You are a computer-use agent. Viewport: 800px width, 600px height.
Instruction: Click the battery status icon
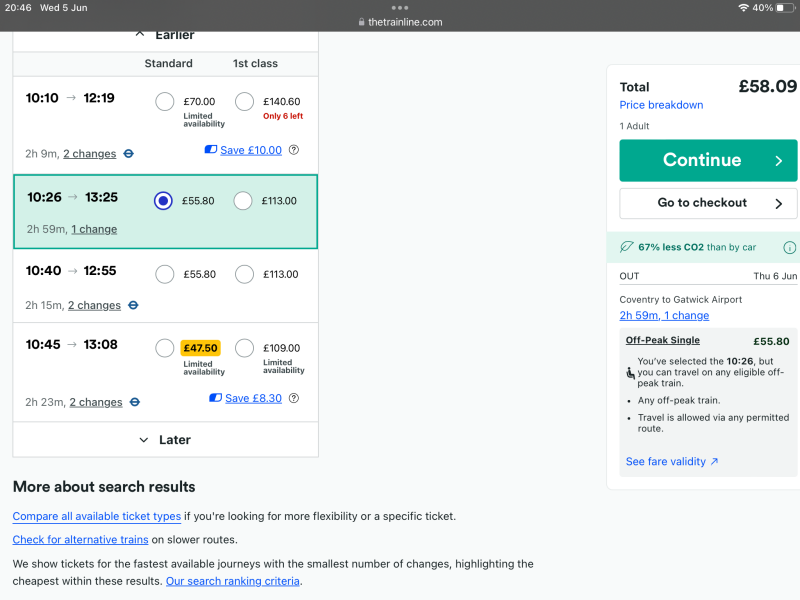784,8
